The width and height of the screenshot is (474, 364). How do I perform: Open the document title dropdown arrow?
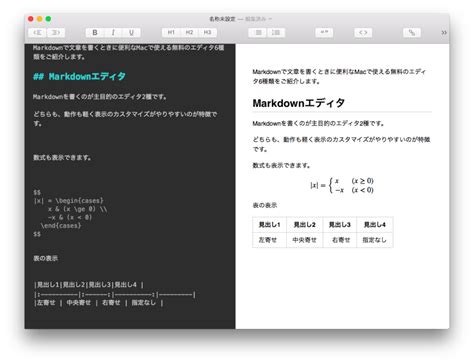point(270,19)
